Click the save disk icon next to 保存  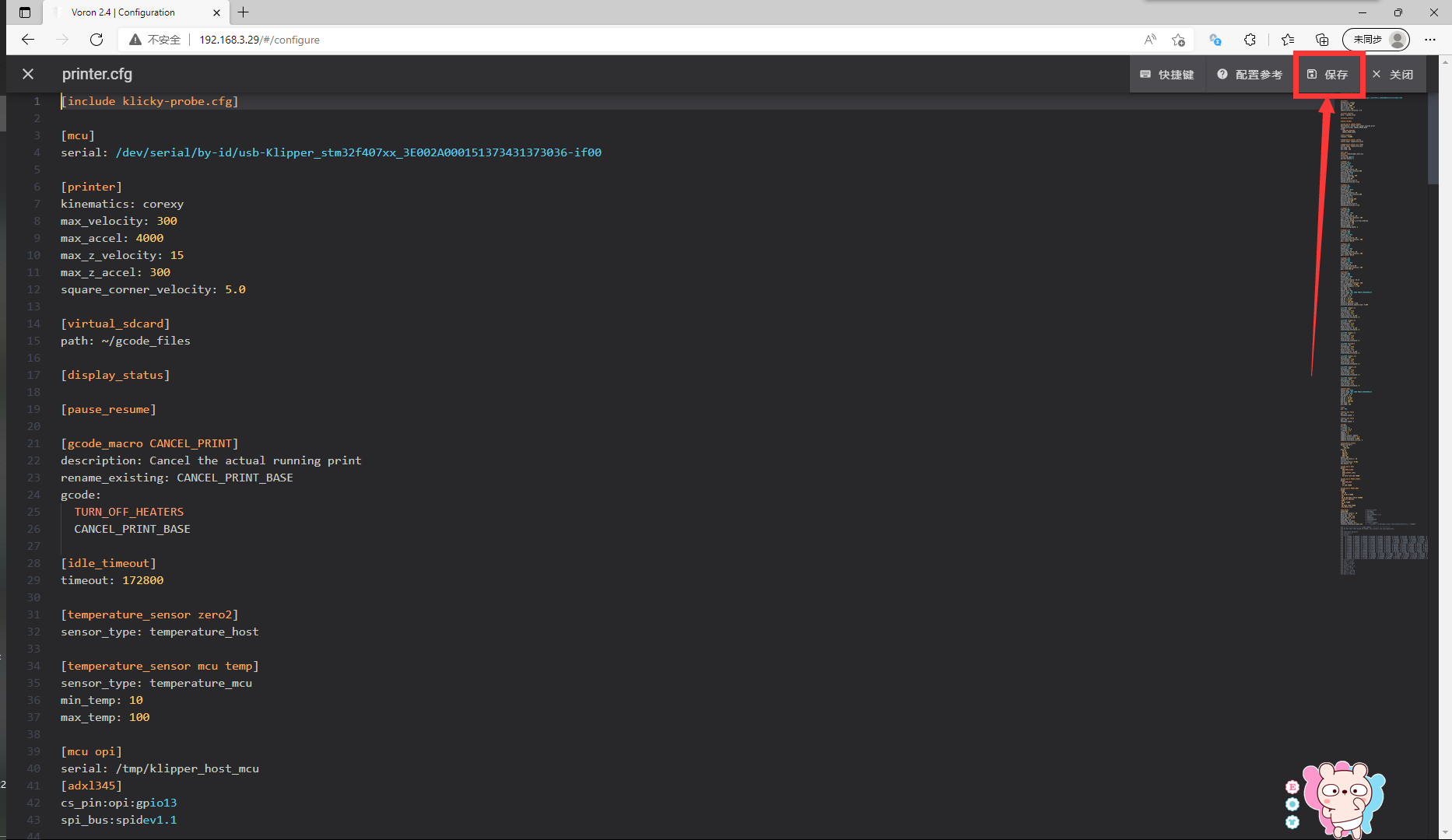pyautogui.click(x=1311, y=74)
